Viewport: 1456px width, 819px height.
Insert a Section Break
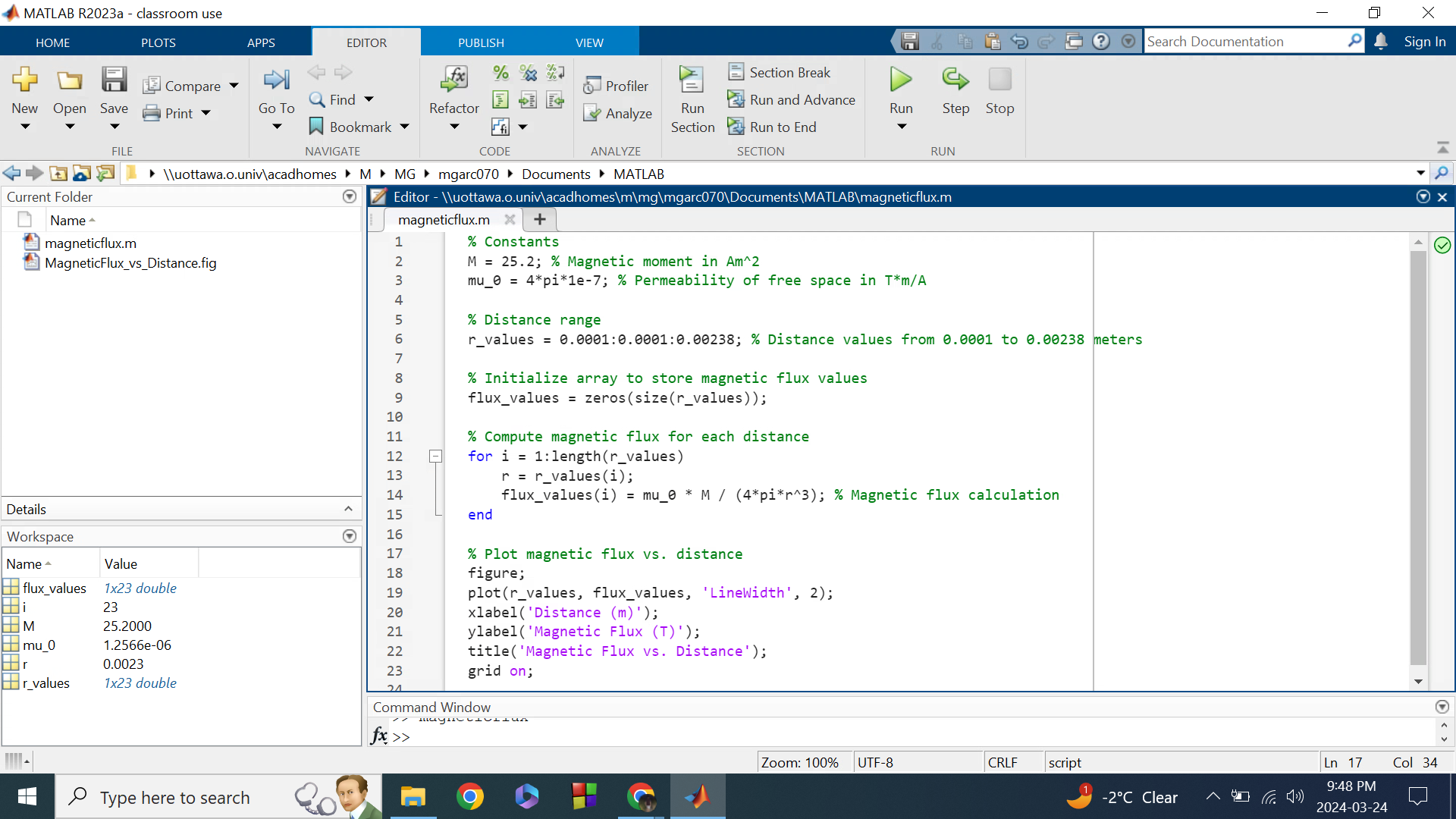click(779, 72)
